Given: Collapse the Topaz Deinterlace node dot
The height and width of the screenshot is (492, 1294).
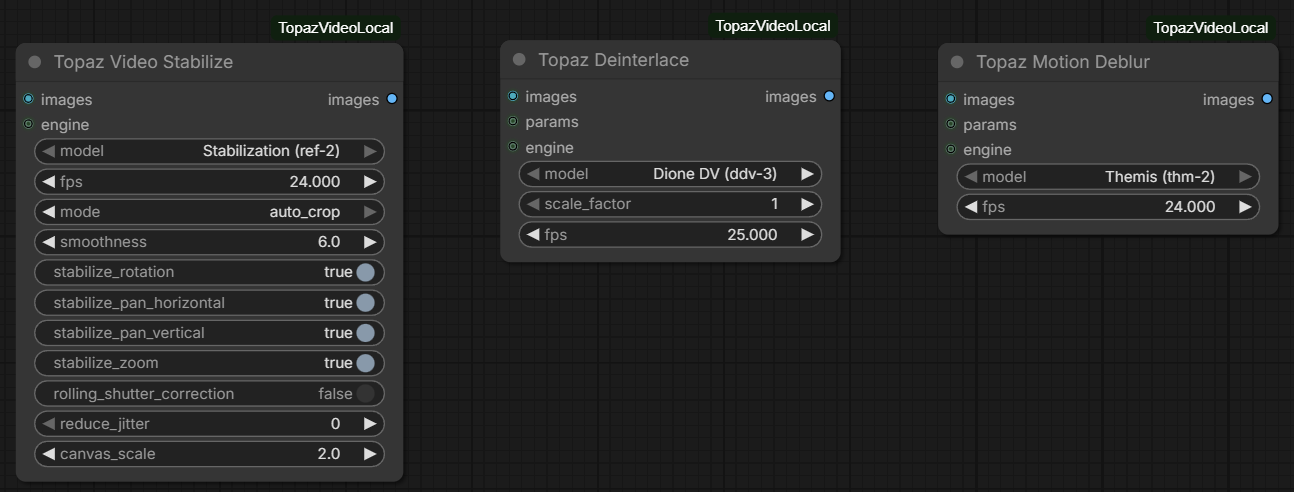Looking at the screenshot, I should click(x=519, y=60).
